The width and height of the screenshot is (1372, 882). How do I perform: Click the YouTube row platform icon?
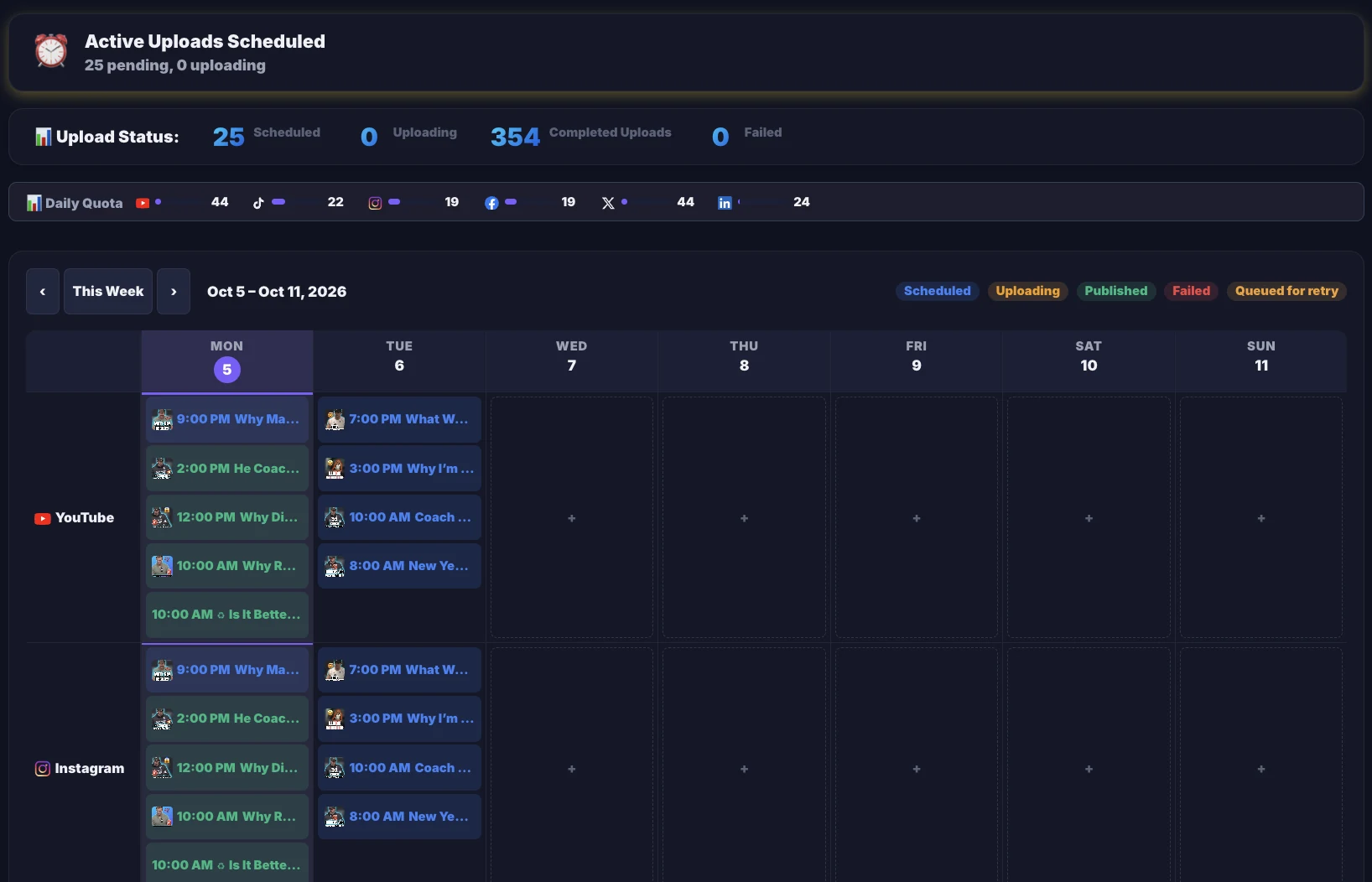[x=42, y=518]
